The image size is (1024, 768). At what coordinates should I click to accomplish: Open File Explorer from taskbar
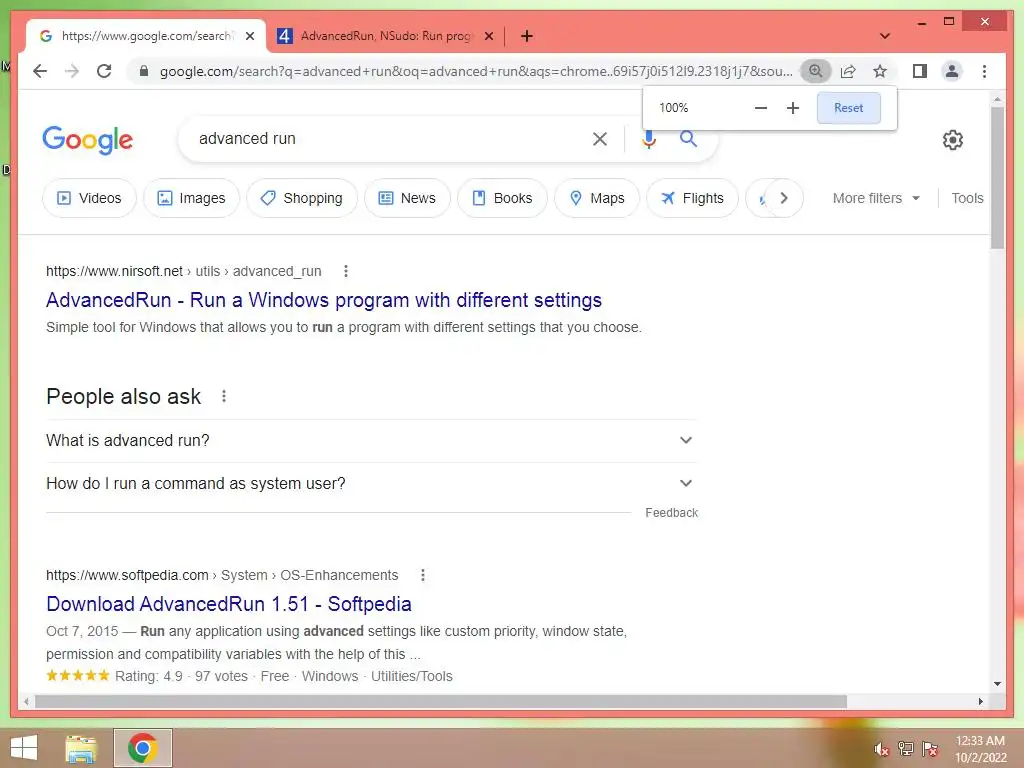click(81, 749)
